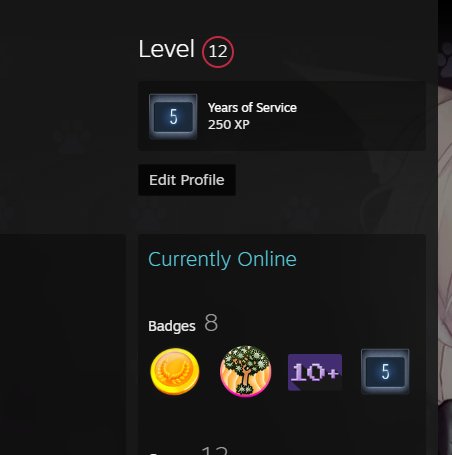This screenshot has height=455, width=452.
Task: Click the 250 XP label
Action: (x=229, y=125)
